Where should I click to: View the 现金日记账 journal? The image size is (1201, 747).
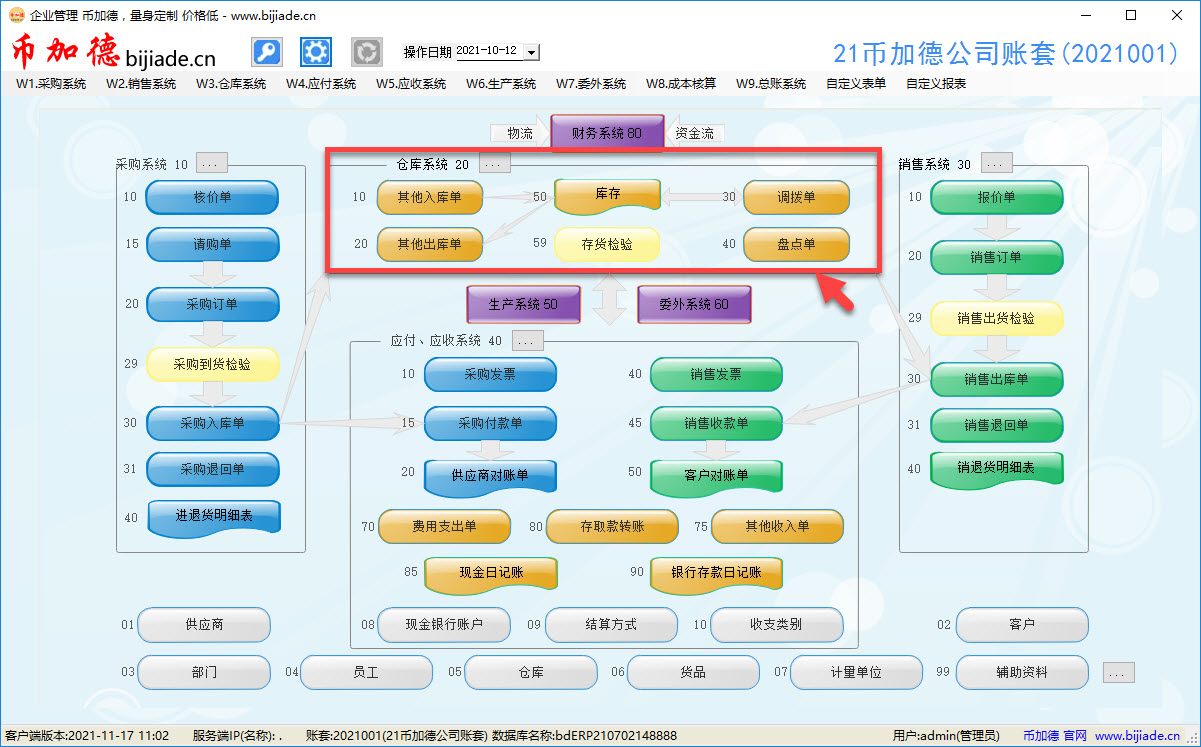coord(491,574)
